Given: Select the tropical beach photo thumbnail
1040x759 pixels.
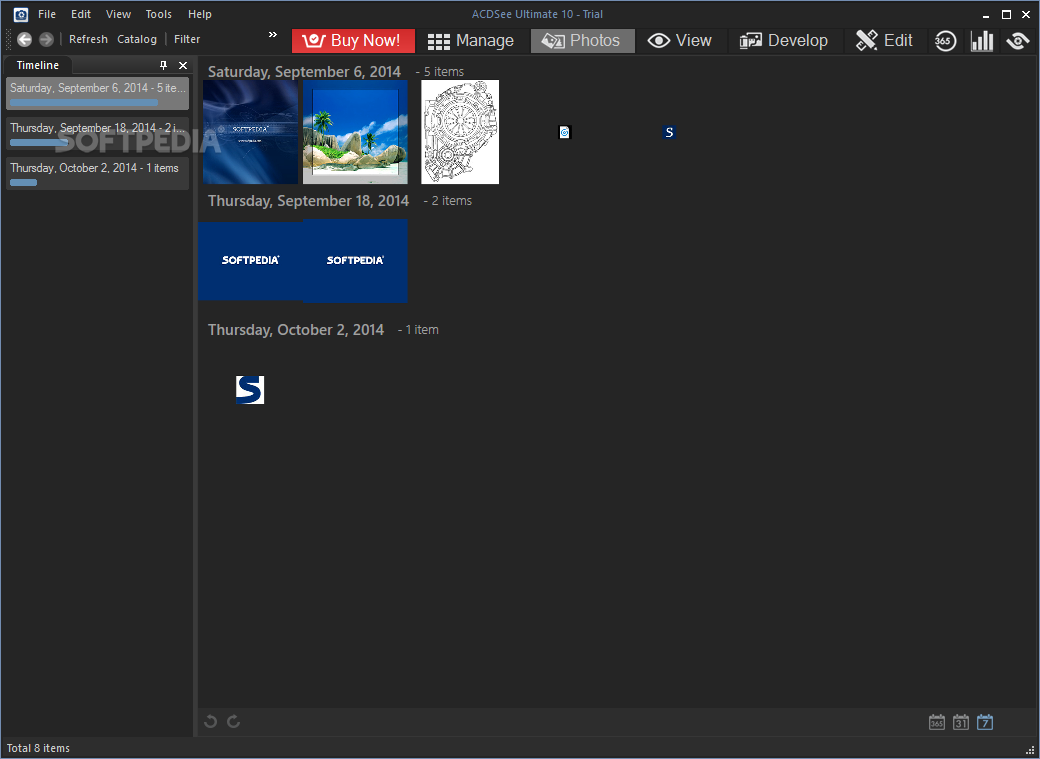Looking at the screenshot, I should [x=356, y=132].
